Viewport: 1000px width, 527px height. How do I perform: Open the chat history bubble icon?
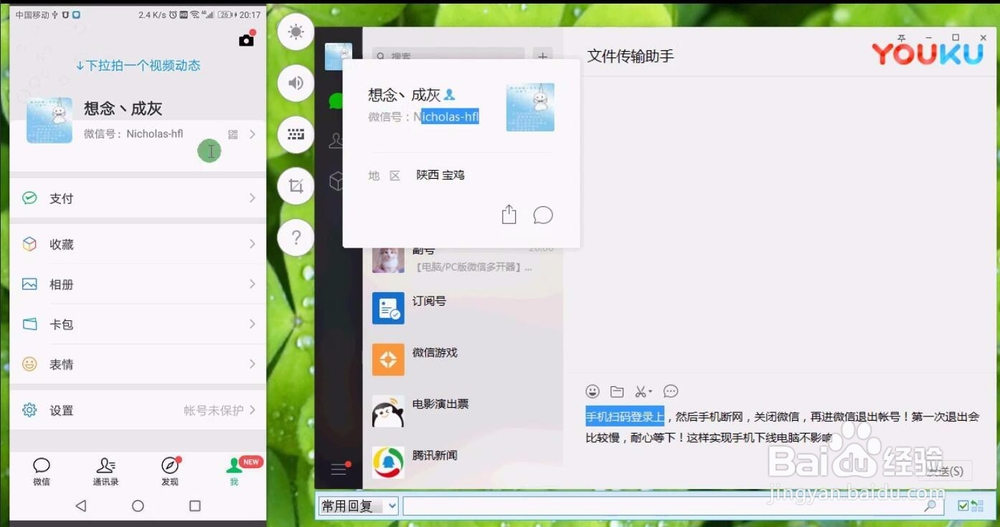(671, 391)
